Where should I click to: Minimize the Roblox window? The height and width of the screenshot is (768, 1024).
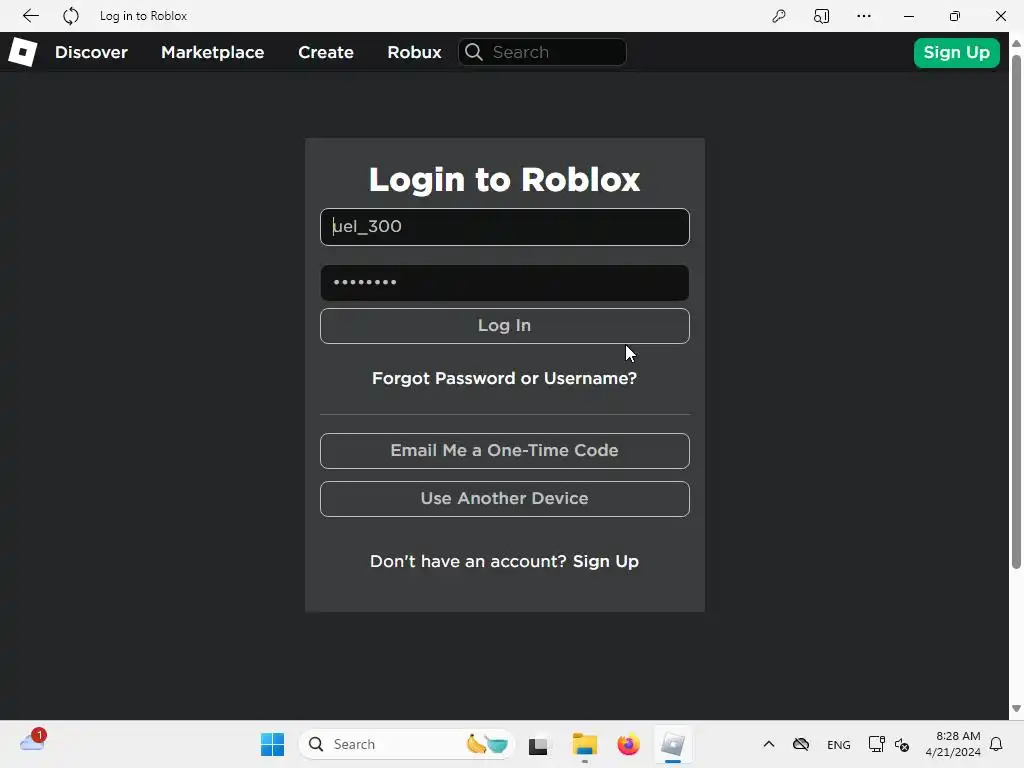coord(908,16)
